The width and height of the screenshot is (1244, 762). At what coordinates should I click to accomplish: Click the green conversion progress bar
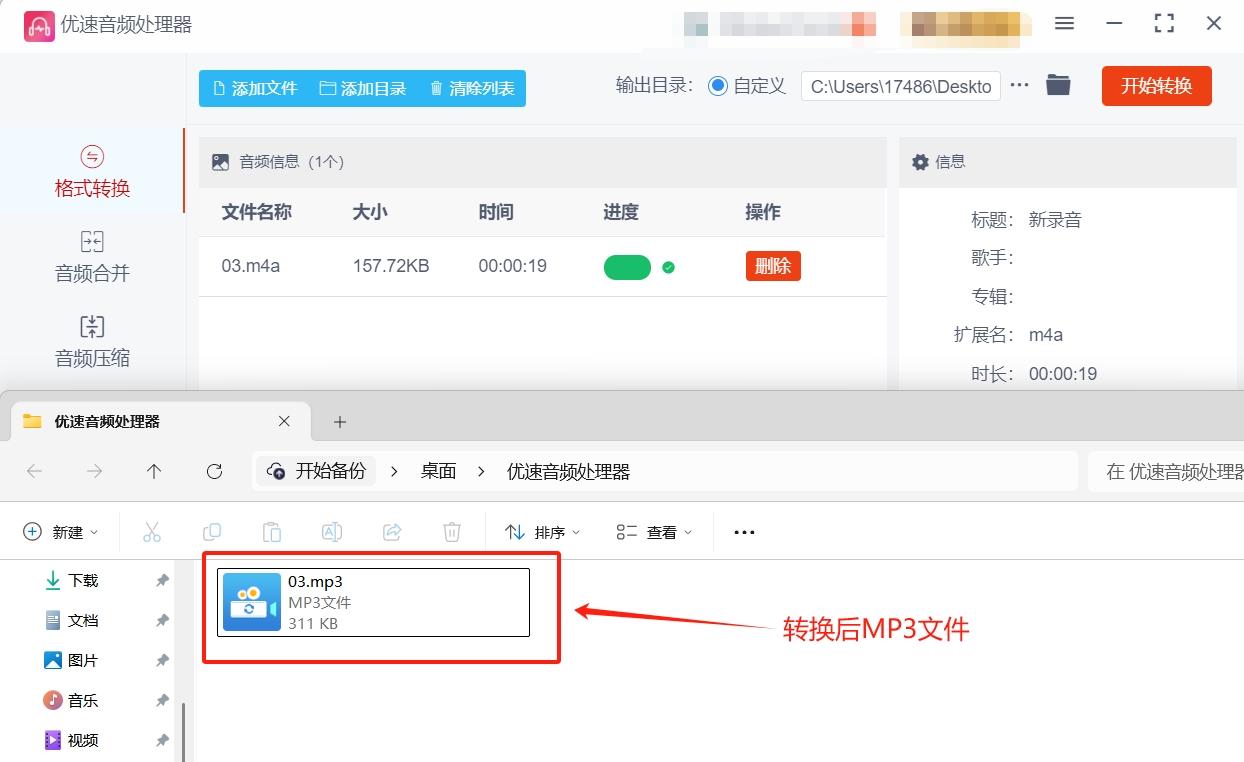pos(627,266)
